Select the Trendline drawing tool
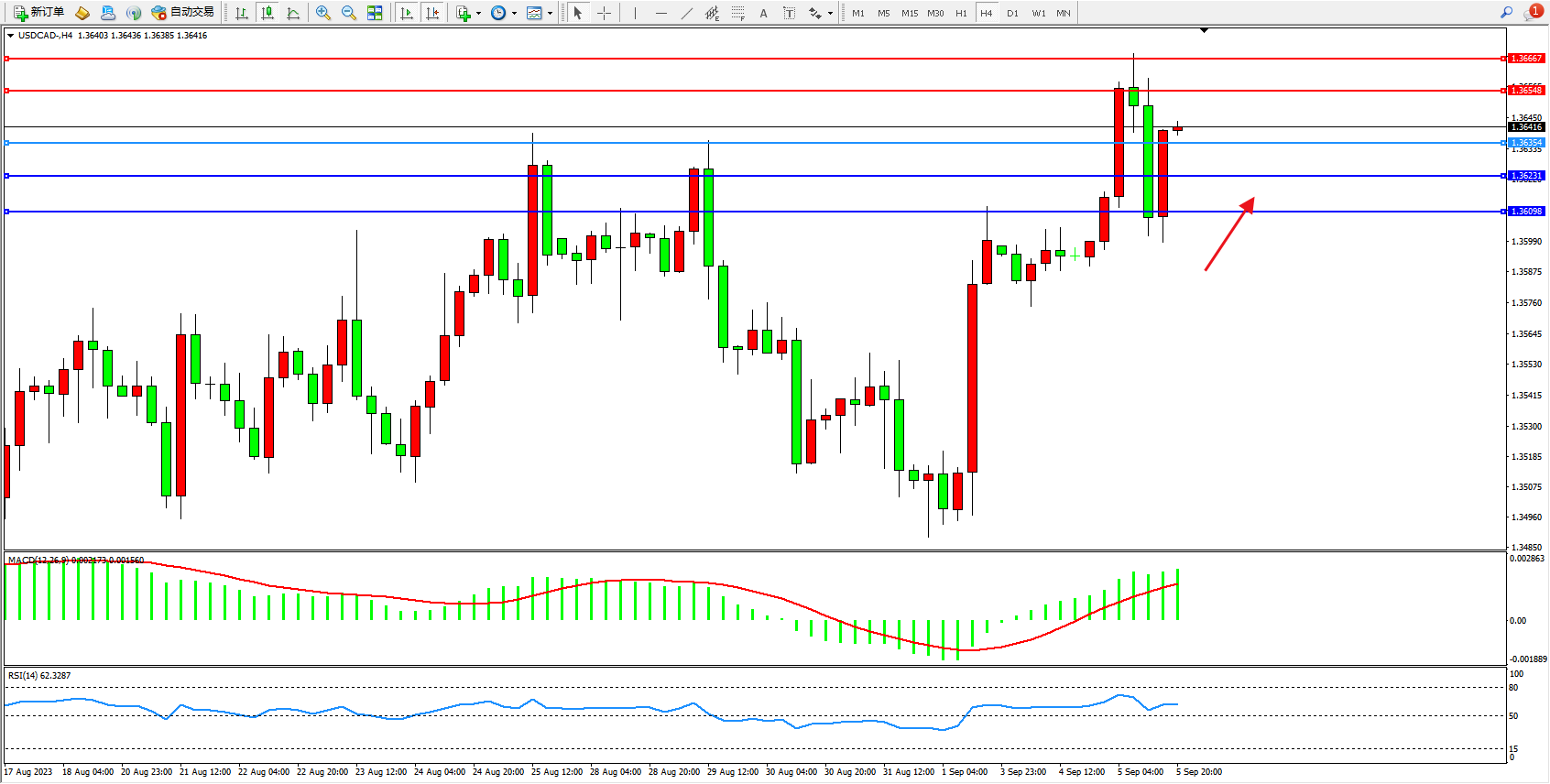Viewport: 1550px width, 784px height. 687,13
